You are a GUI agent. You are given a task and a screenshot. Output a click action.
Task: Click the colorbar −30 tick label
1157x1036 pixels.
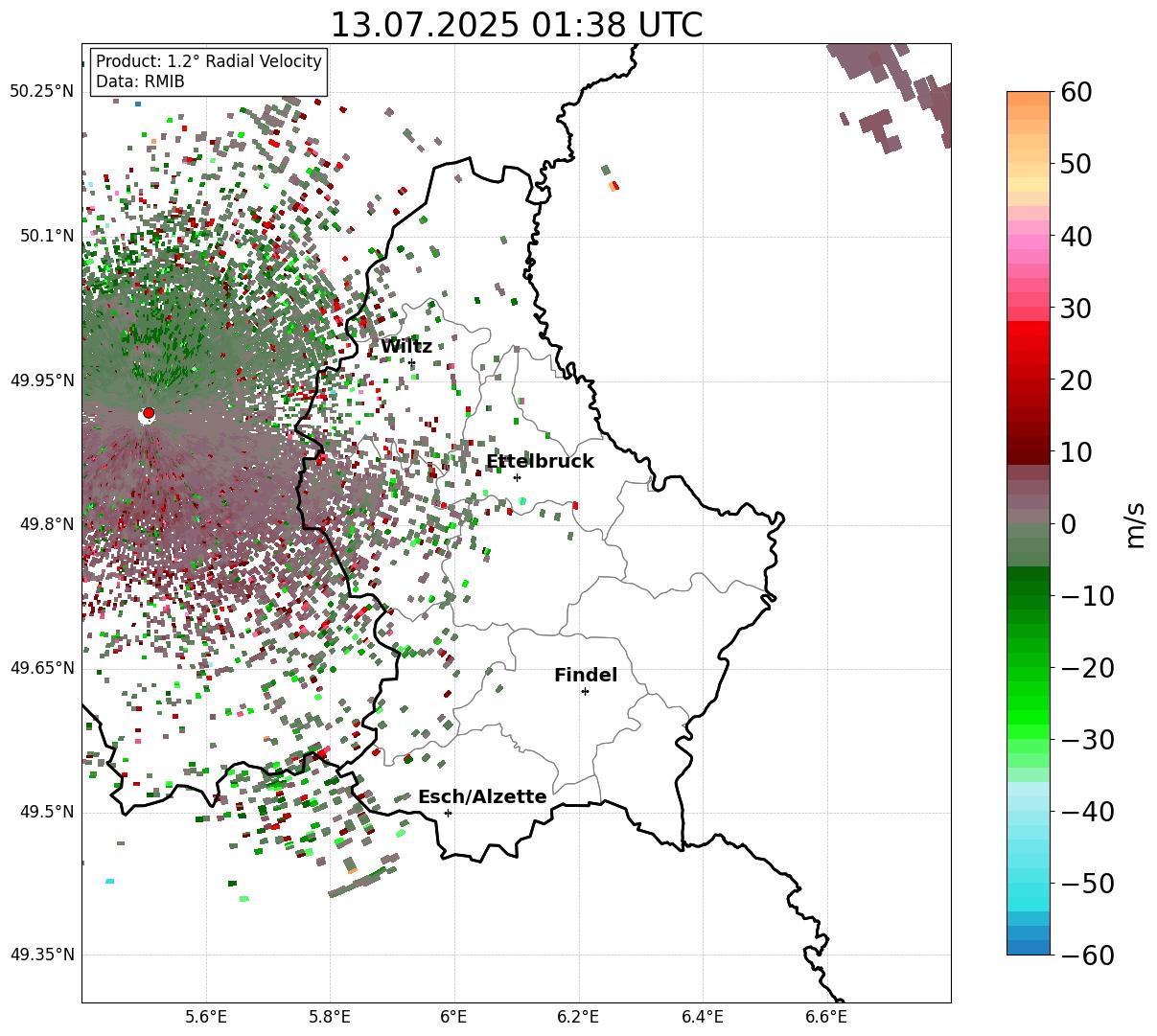click(1087, 739)
